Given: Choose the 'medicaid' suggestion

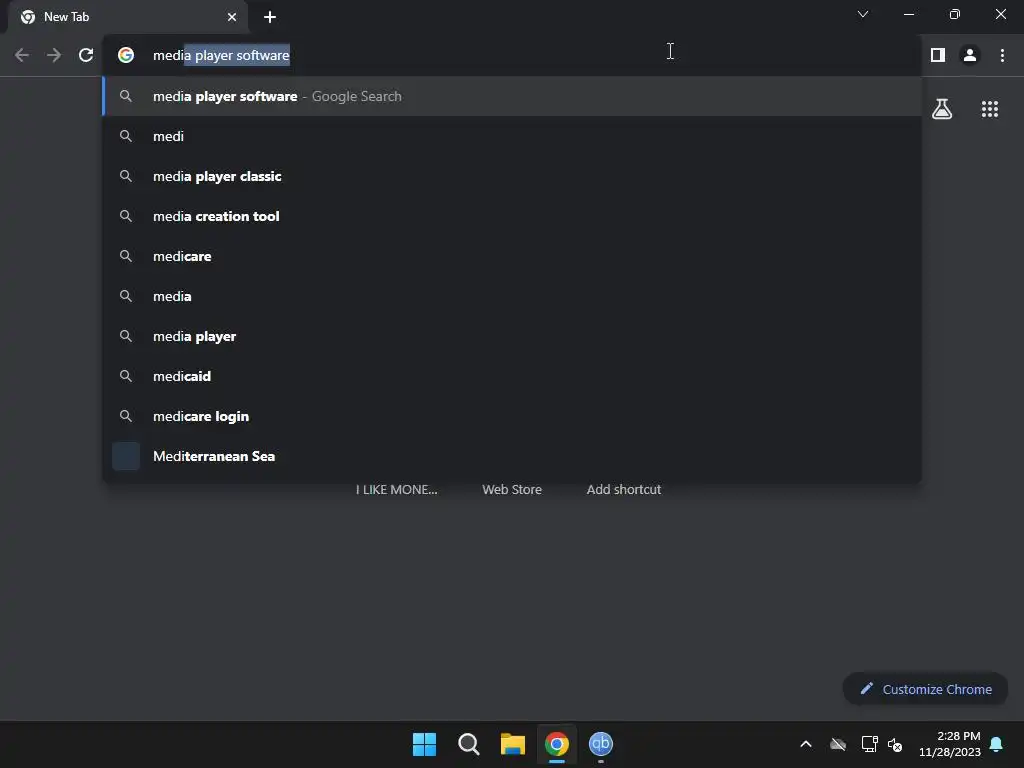Looking at the screenshot, I should click(x=513, y=376).
